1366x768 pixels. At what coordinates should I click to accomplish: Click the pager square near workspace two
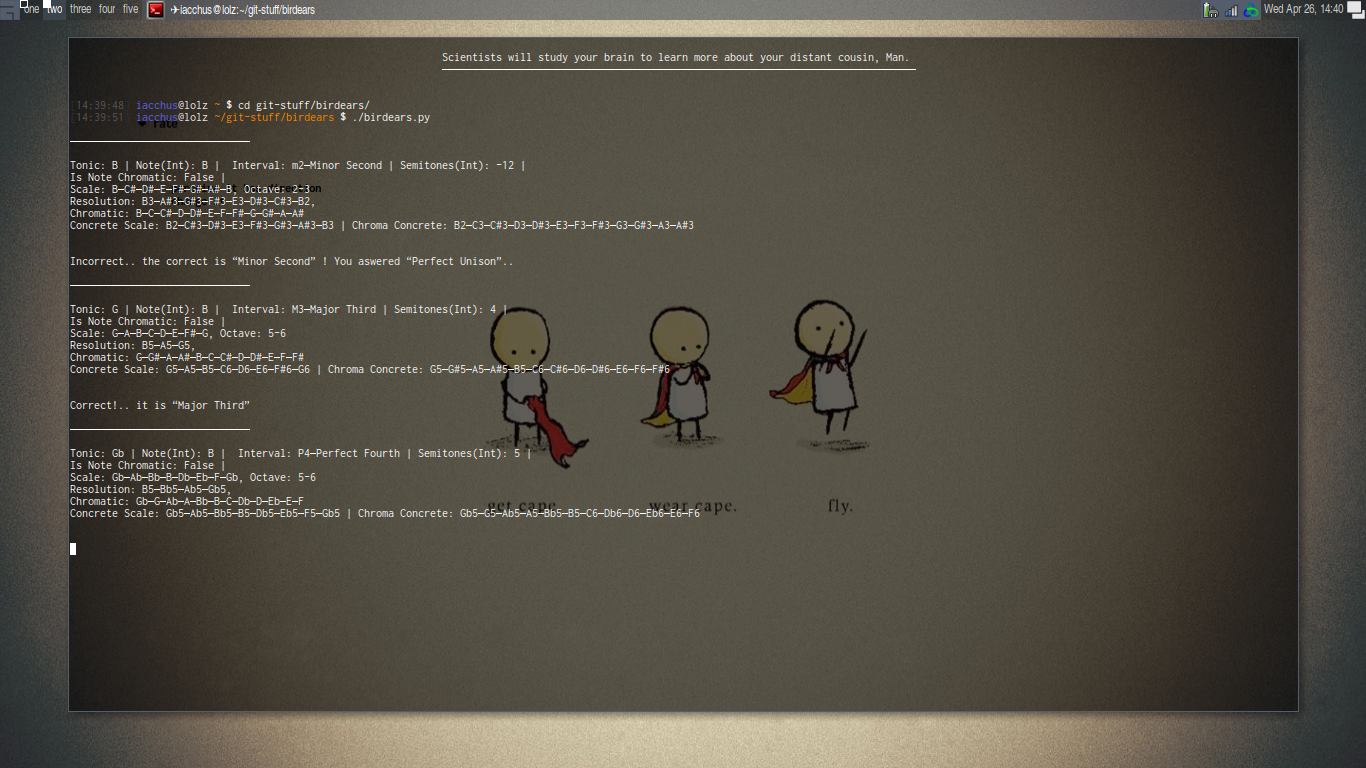[45, 4]
